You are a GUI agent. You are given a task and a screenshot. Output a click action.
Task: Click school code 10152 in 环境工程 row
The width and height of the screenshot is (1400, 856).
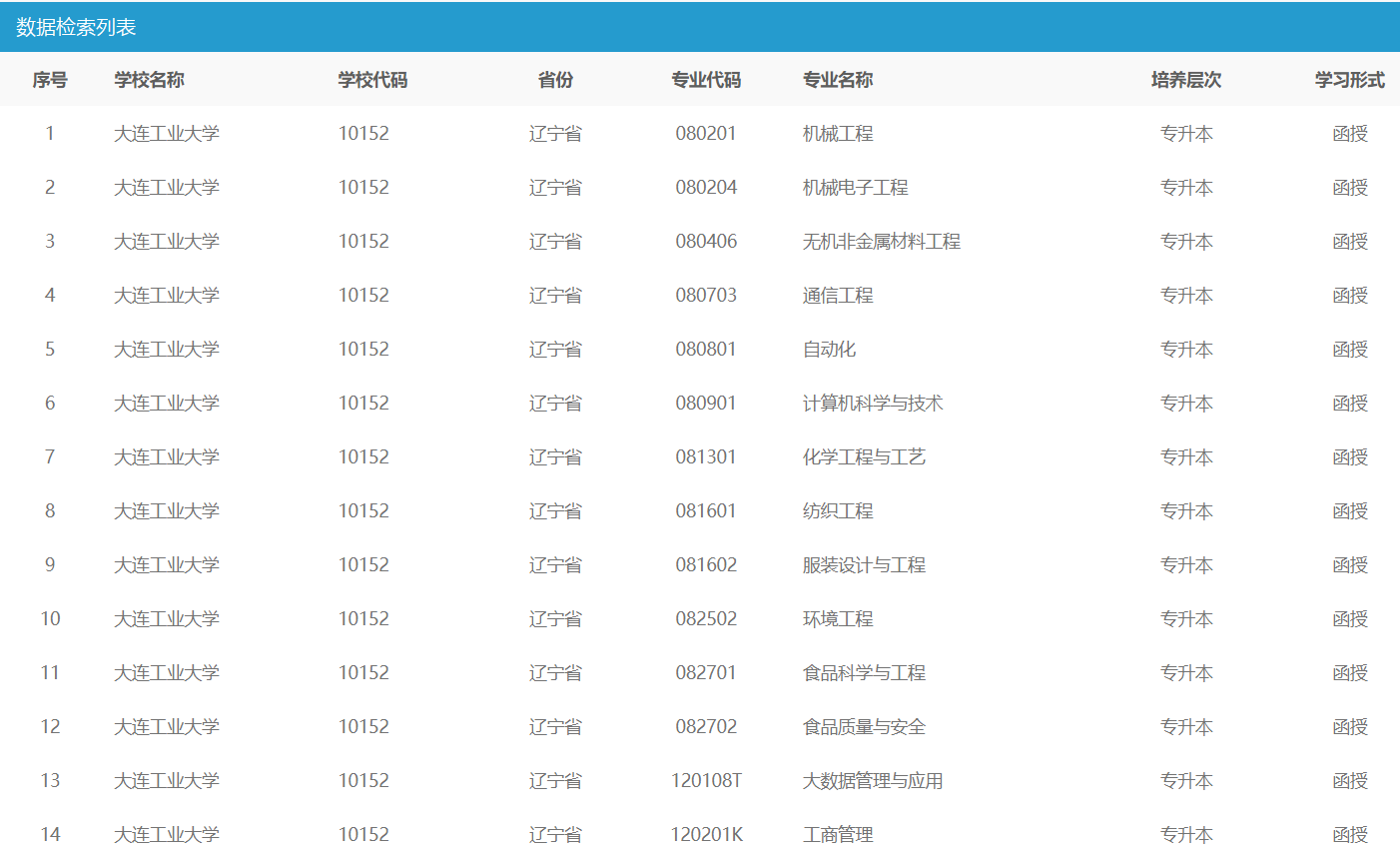click(x=363, y=619)
